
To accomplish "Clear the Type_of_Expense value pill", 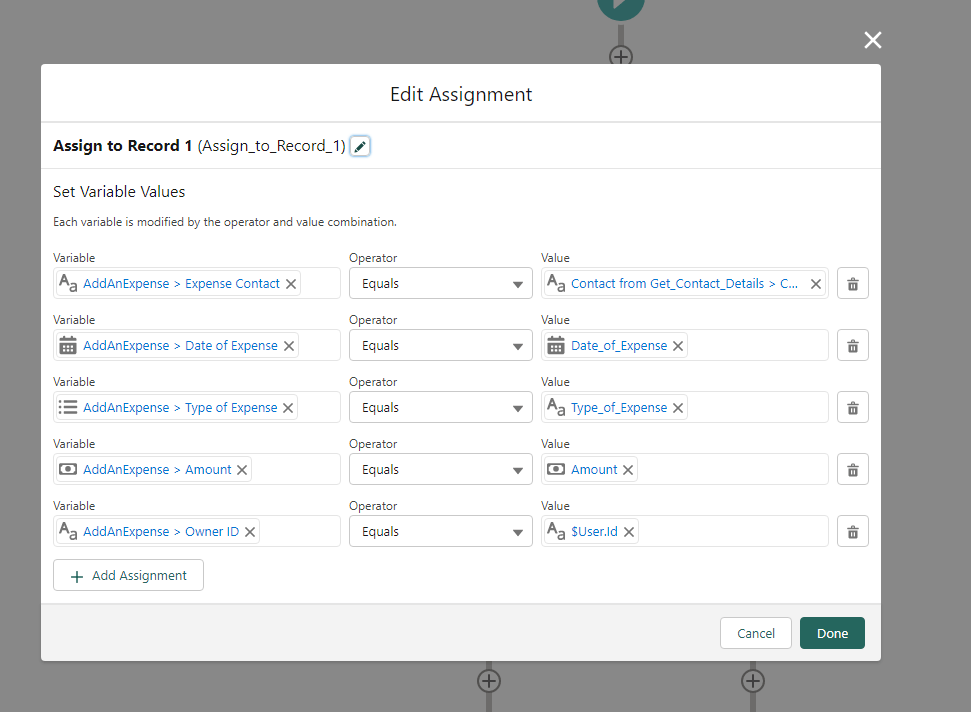I will [x=678, y=408].
